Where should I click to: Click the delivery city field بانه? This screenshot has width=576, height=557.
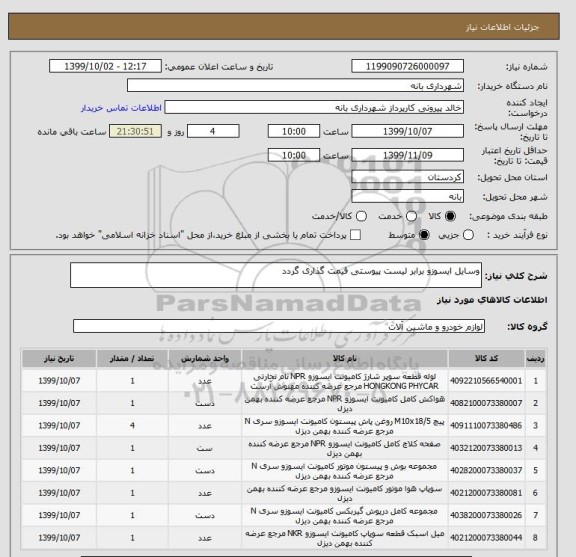click(x=407, y=196)
